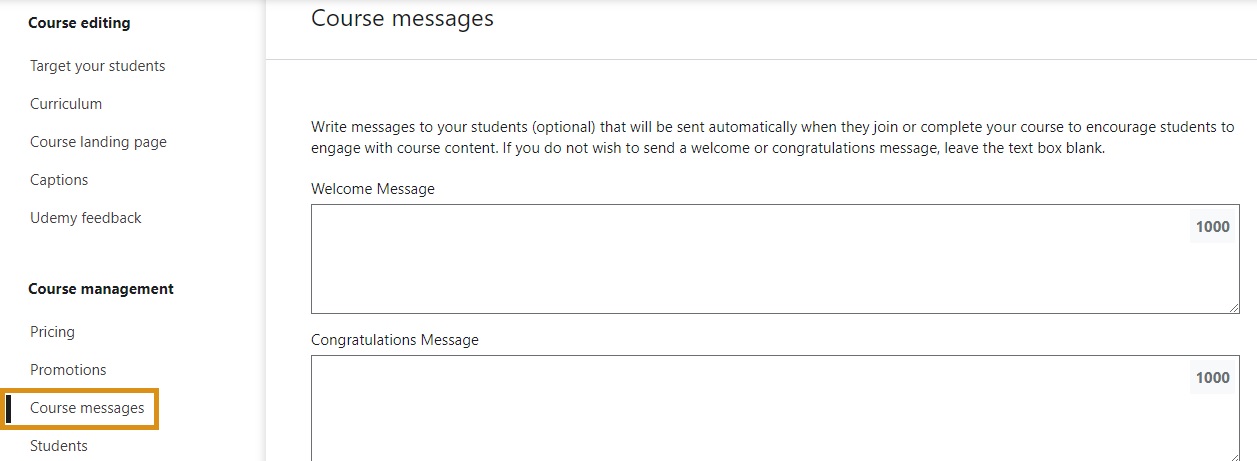
Task: Select Captions in the sidebar
Action: pos(59,180)
